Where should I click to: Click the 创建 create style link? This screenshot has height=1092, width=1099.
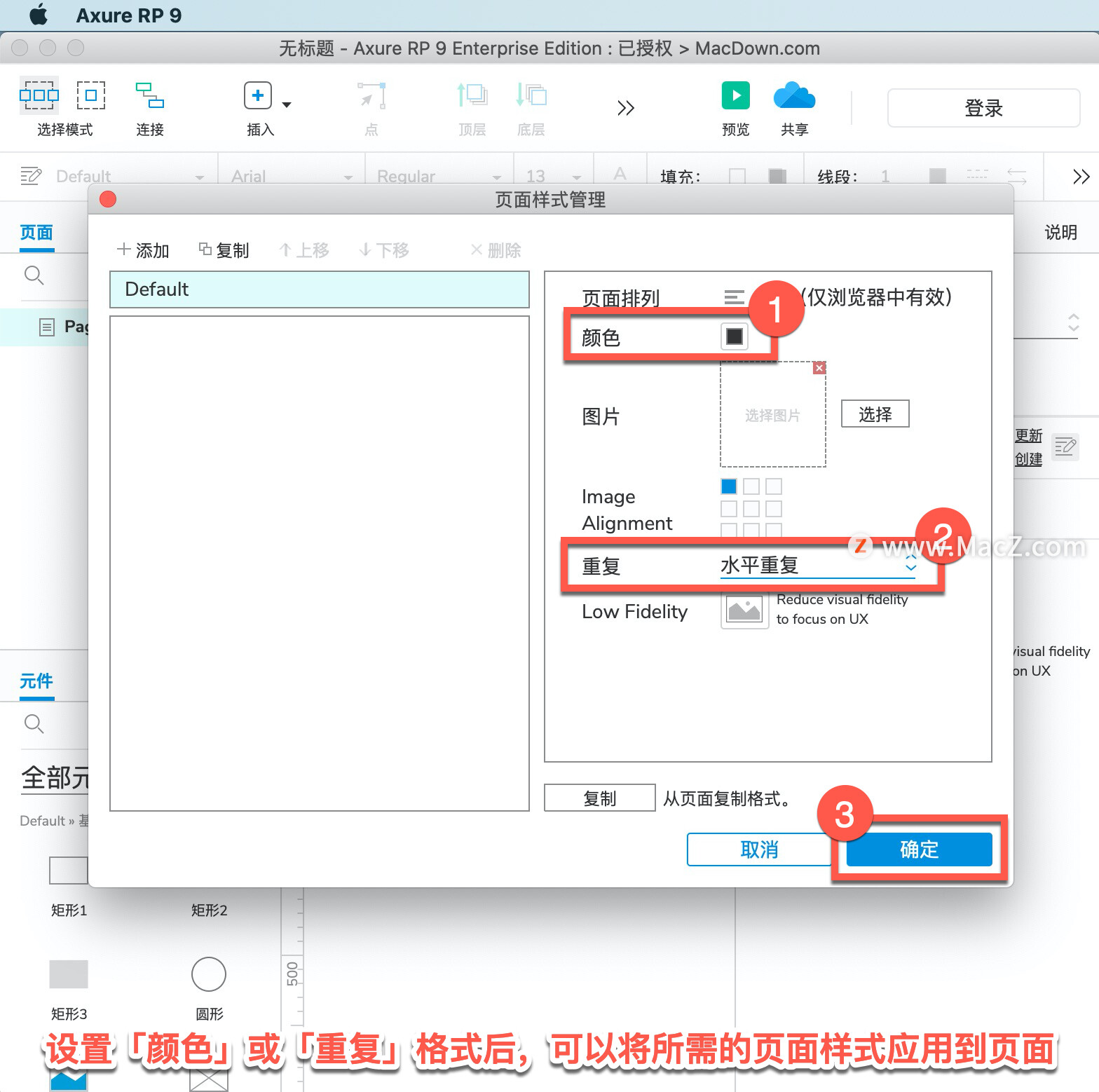pyautogui.click(x=1029, y=459)
